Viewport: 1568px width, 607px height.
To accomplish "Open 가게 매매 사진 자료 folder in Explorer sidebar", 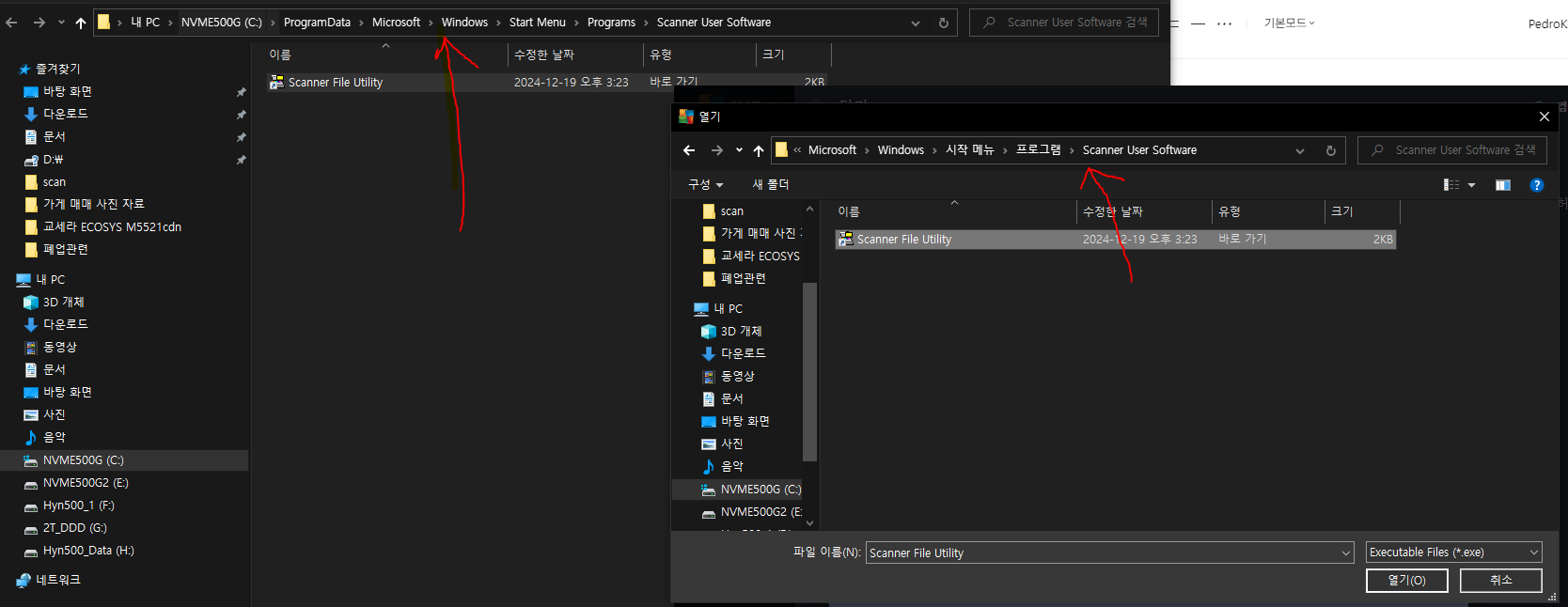I will 93,204.
